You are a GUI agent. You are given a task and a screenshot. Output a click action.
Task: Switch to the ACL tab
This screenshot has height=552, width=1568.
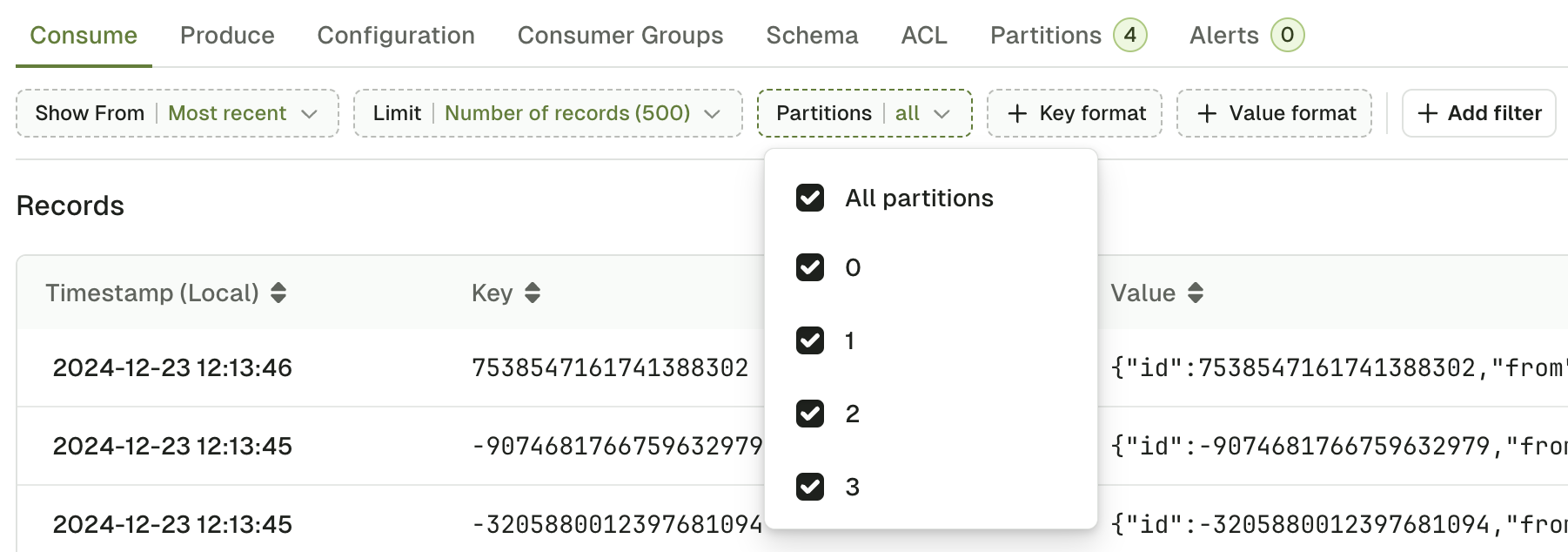tap(924, 35)
